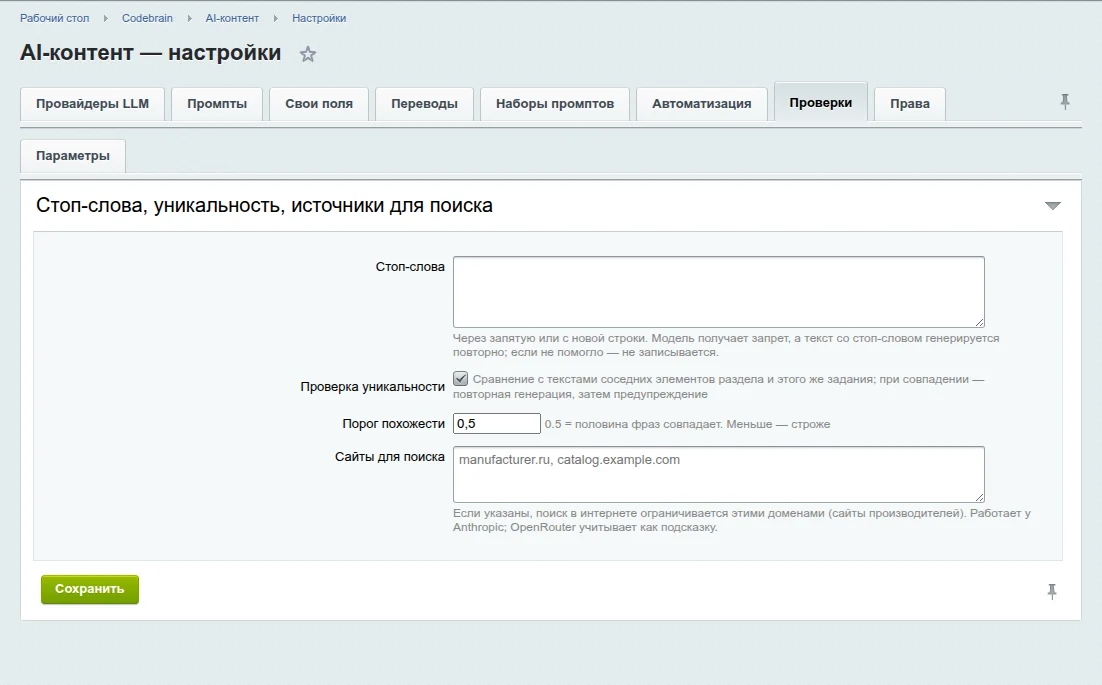Screen dimensions: 1102x685
Task: Focus the Стоп-слова text area
Action: point(719,292)
